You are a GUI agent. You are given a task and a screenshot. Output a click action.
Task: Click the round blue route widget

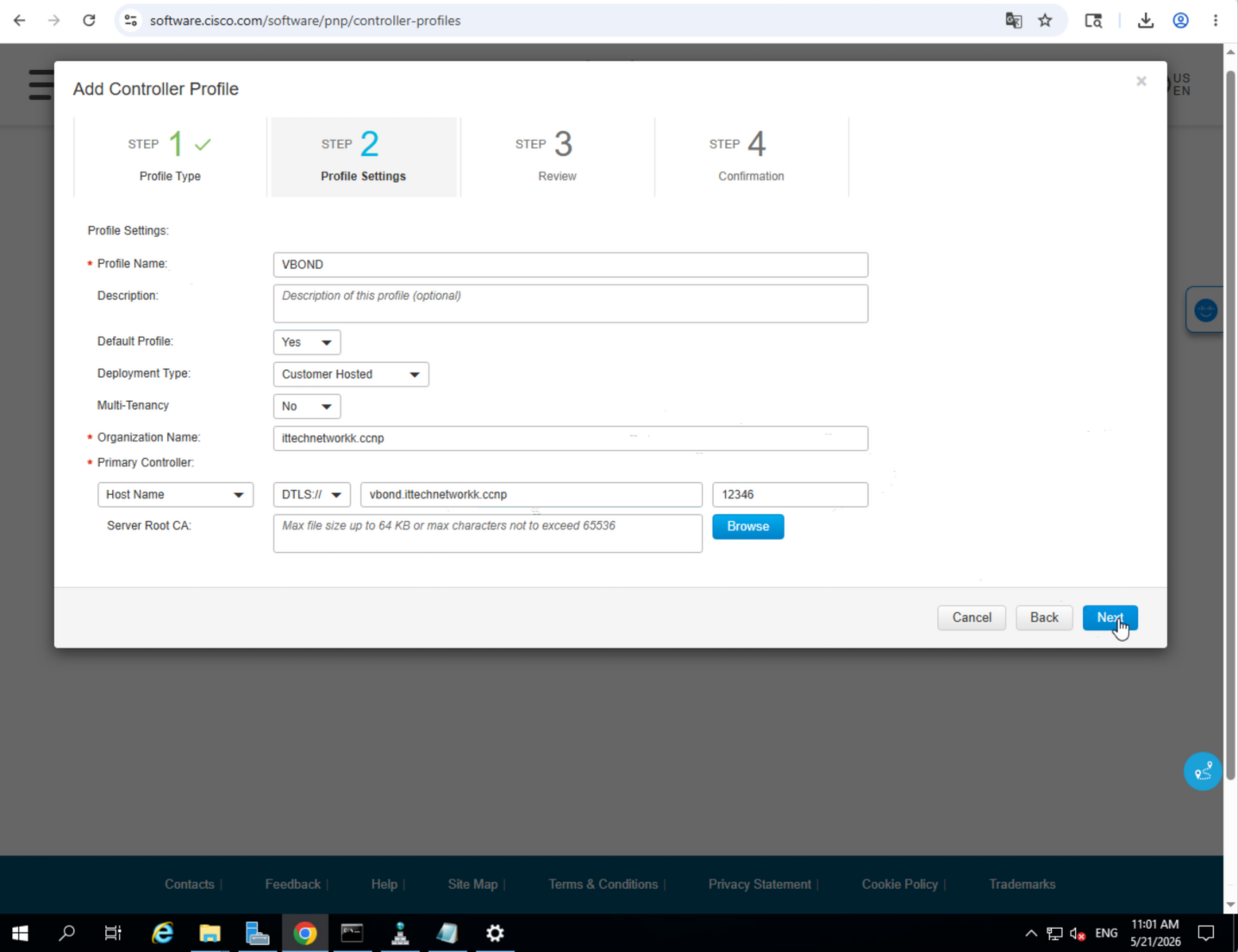1203,772
